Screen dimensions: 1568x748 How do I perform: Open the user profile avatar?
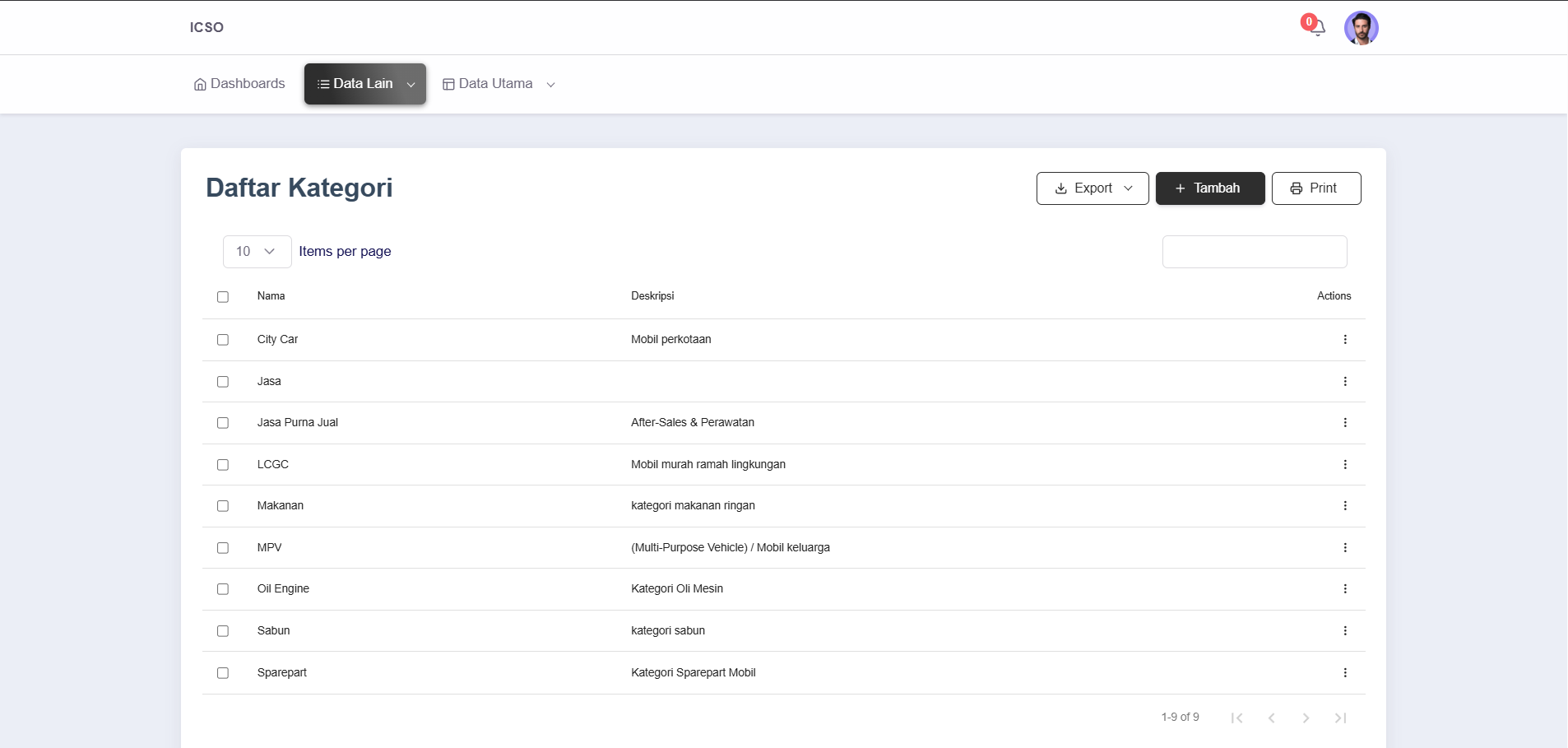(x=1361, y=28)
